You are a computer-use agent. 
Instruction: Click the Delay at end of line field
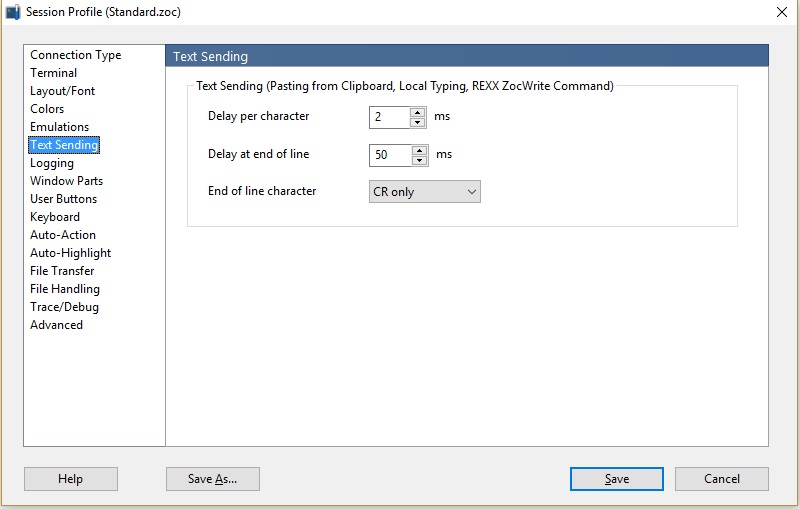tap(390, 155)
